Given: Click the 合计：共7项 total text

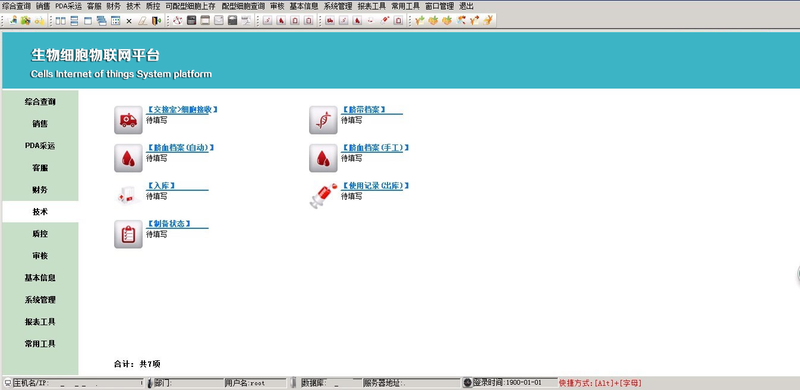Looking at the screenshot, I should [137, 364].
